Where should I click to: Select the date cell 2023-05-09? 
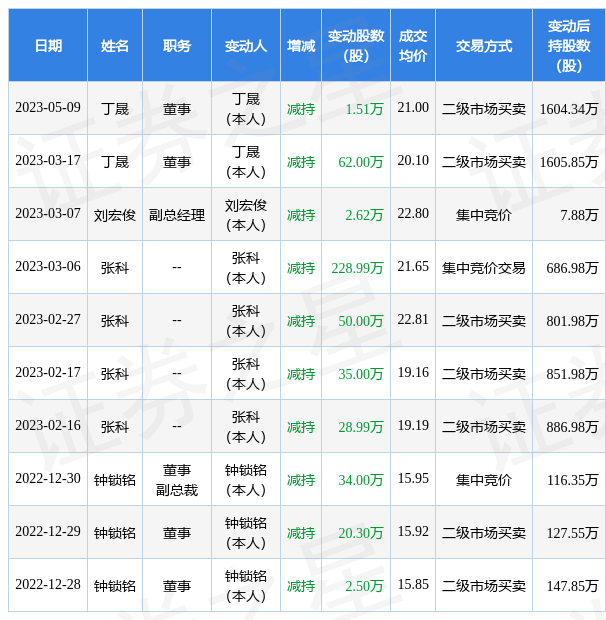click(x=48, y=108)
